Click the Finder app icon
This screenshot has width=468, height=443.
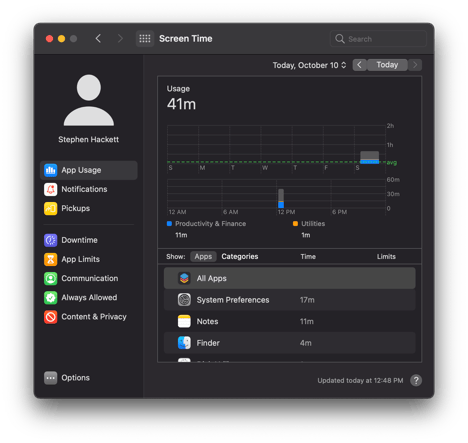coord(184,343)
